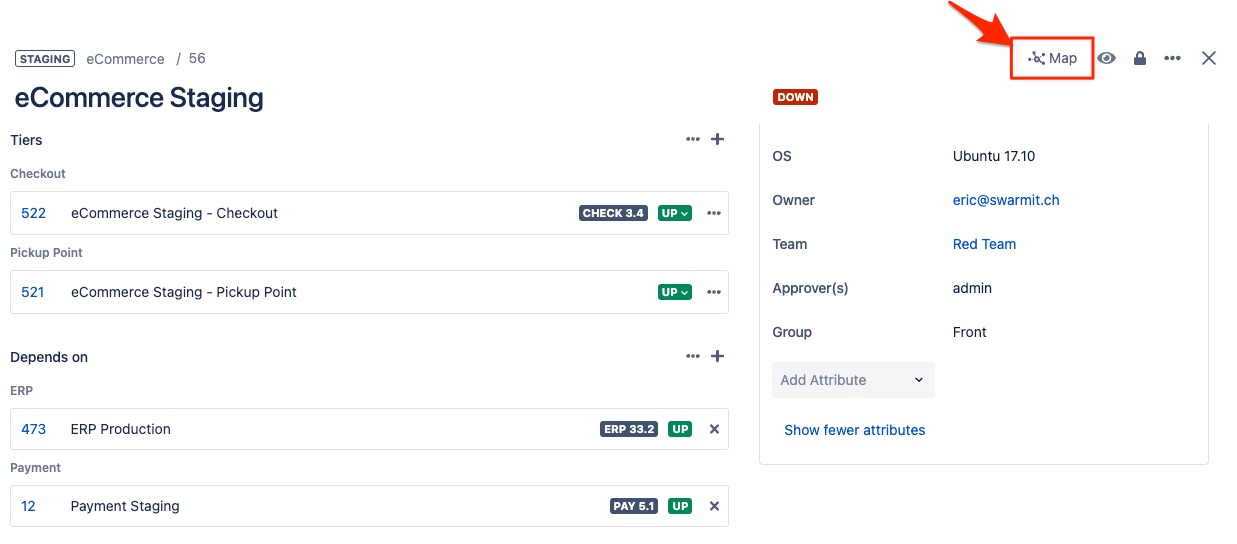Remove Payment Staging dependency link
This screenshot has width=1237, height=544.
[714, 506]
